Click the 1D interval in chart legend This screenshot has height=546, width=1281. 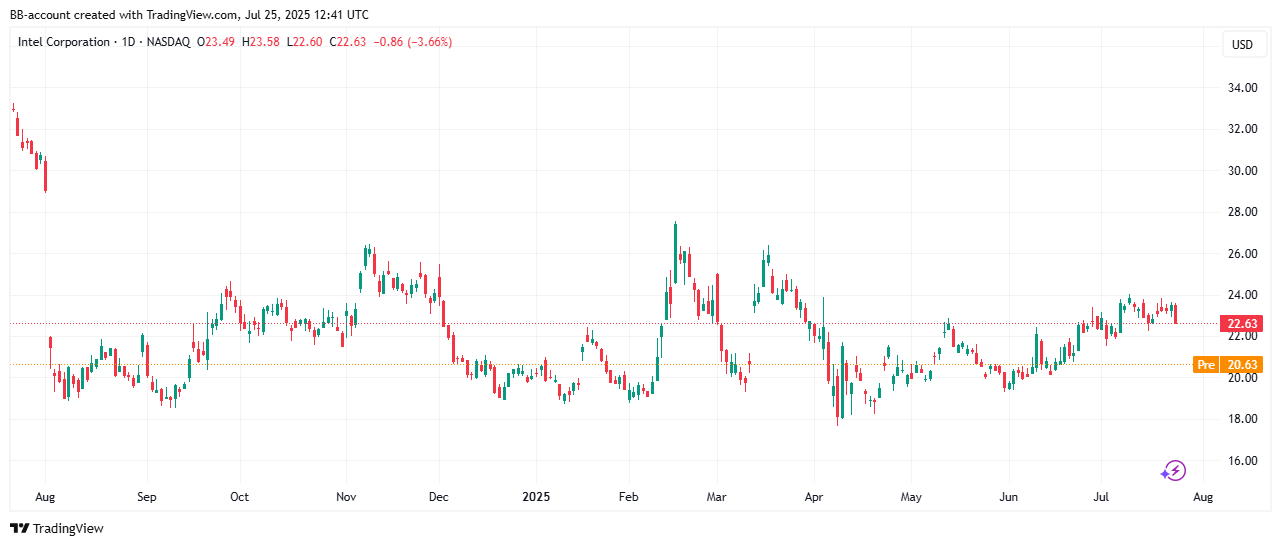point(128,42)
